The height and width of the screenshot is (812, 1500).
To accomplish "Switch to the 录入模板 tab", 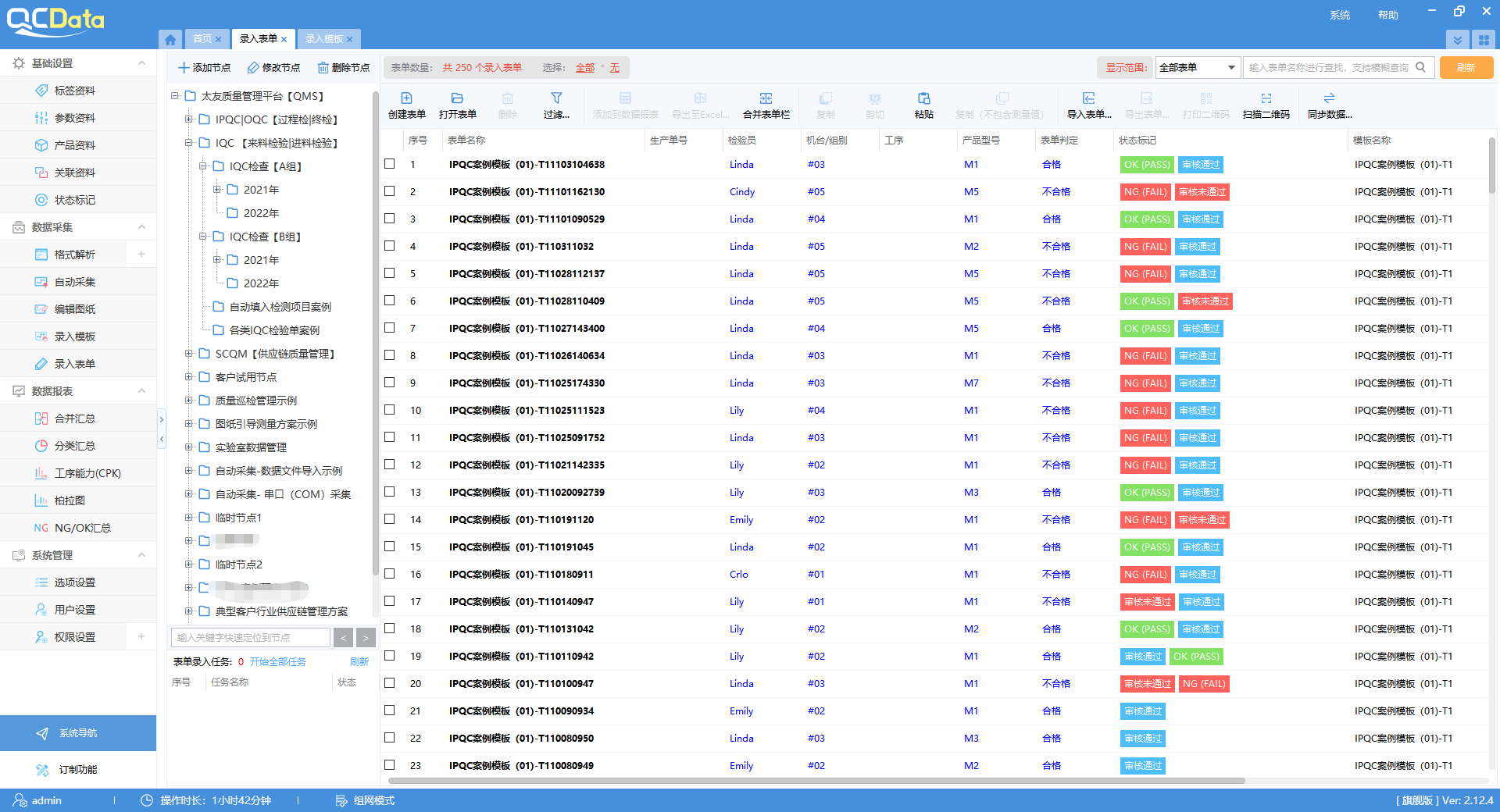I will coord(323,39).
